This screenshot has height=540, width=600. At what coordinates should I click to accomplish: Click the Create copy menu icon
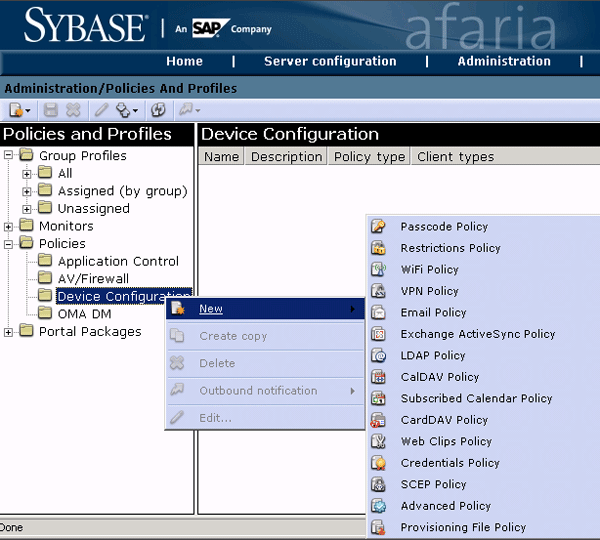(x=177, y=336)
